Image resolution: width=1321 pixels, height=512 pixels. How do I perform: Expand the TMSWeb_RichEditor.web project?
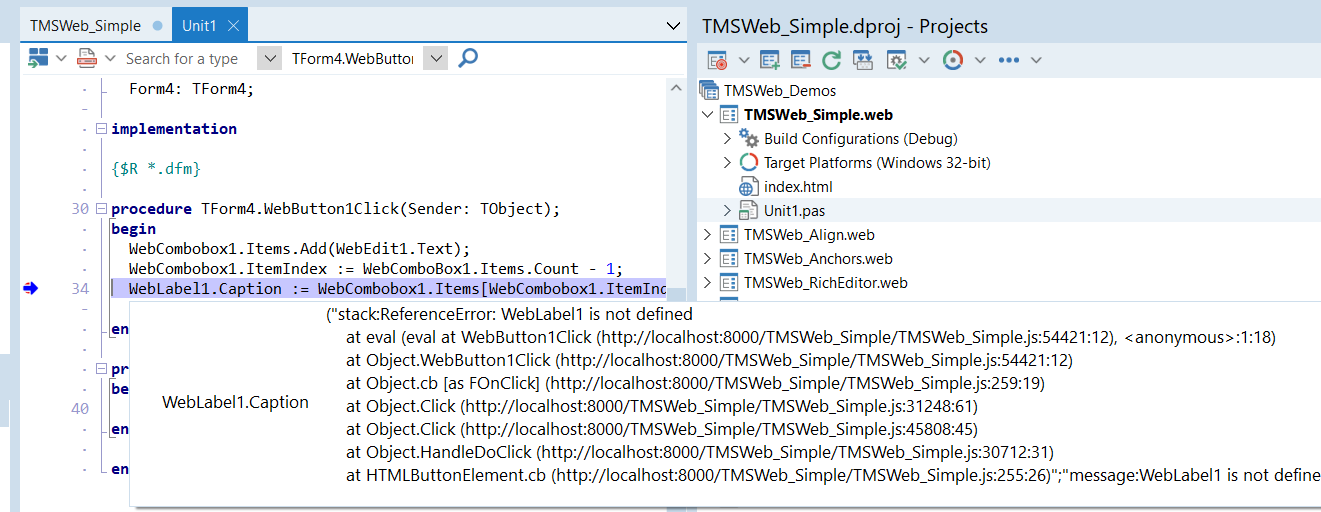pos(708,282)
